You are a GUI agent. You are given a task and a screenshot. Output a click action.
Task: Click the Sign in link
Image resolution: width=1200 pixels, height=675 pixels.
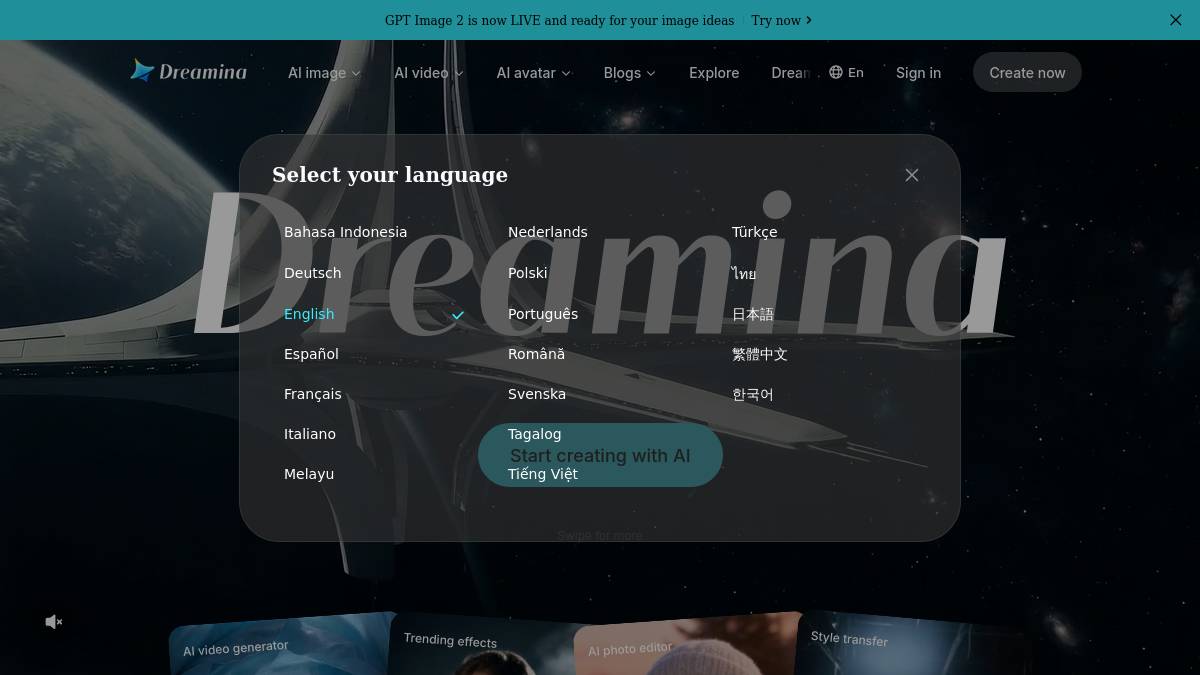tap(918, 73)
